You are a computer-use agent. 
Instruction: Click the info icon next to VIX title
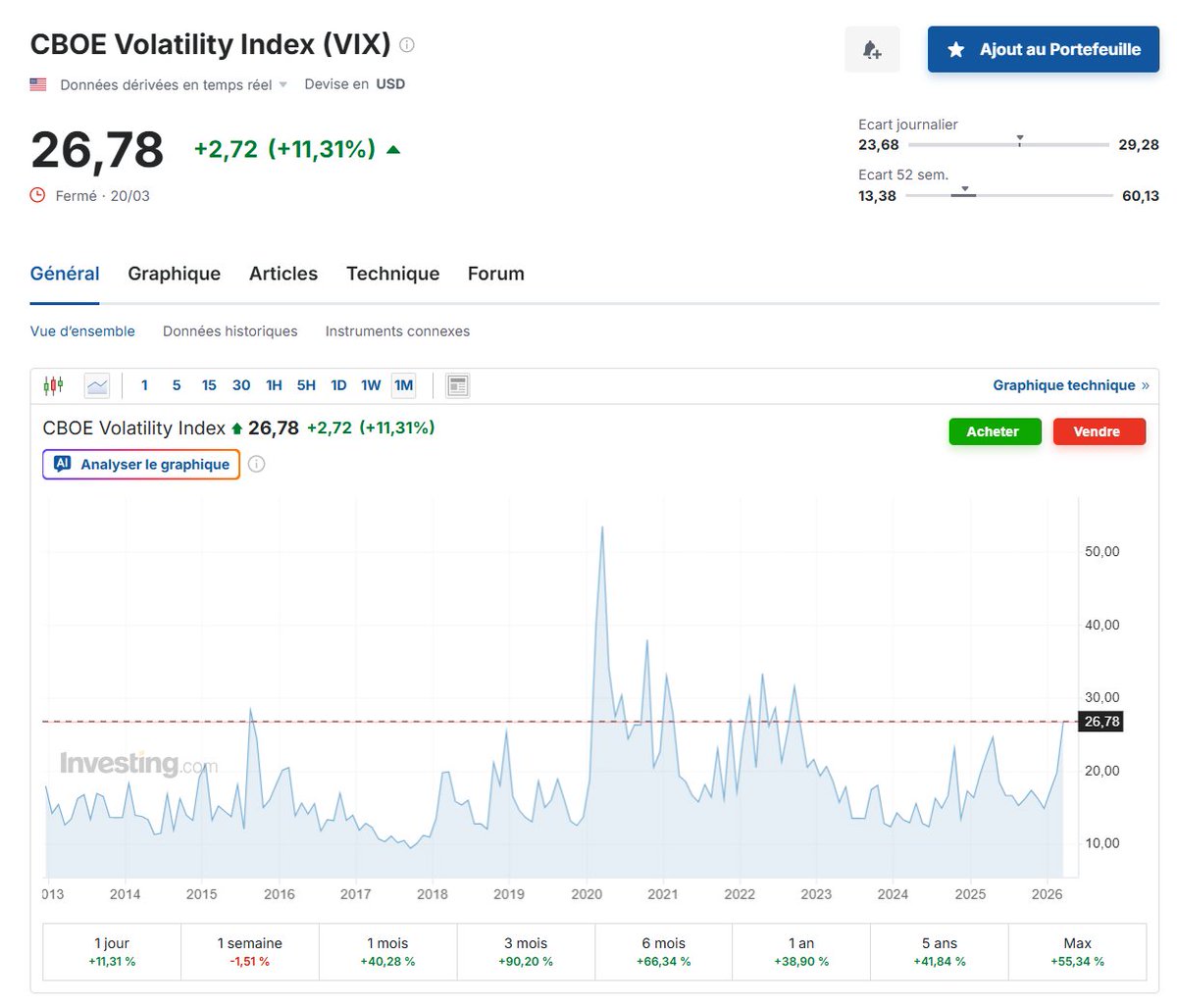[407, 45]
